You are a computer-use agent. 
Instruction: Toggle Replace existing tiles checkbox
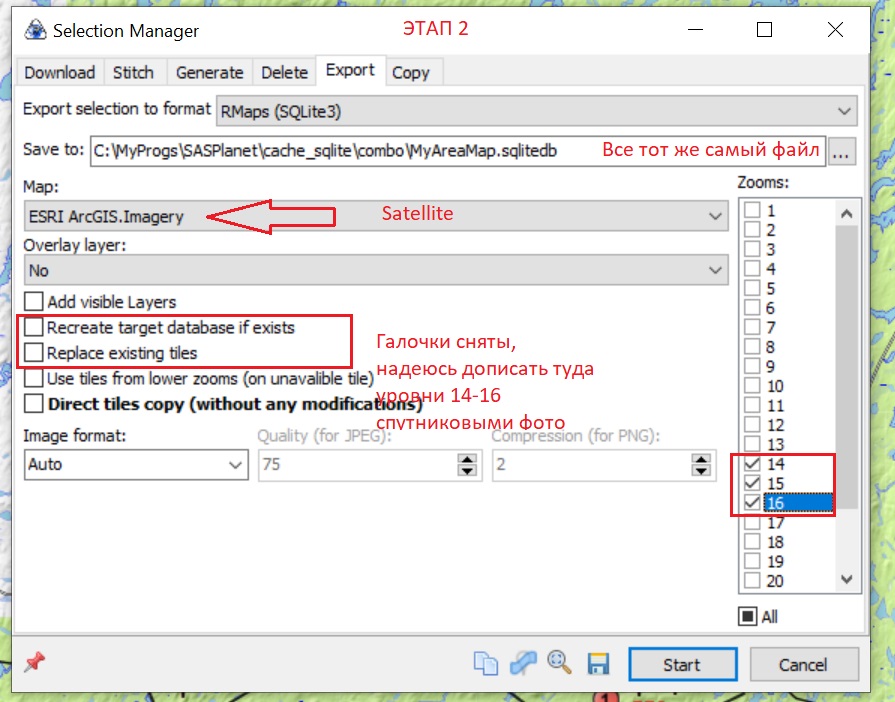click(35, 353)
